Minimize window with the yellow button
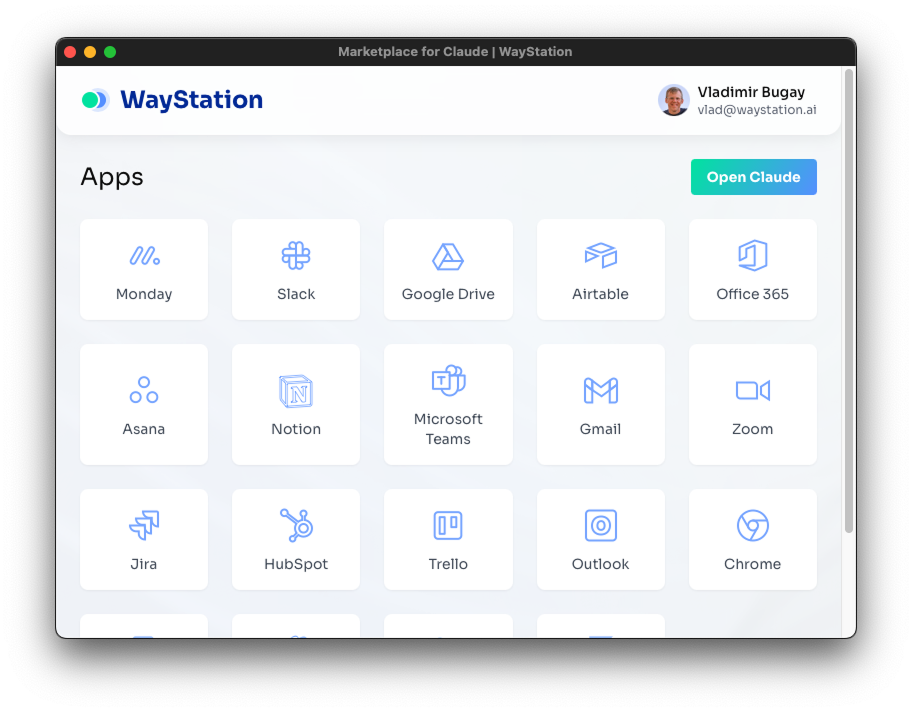This screenshot has width=912, height=712. click(x=90, y=52)
